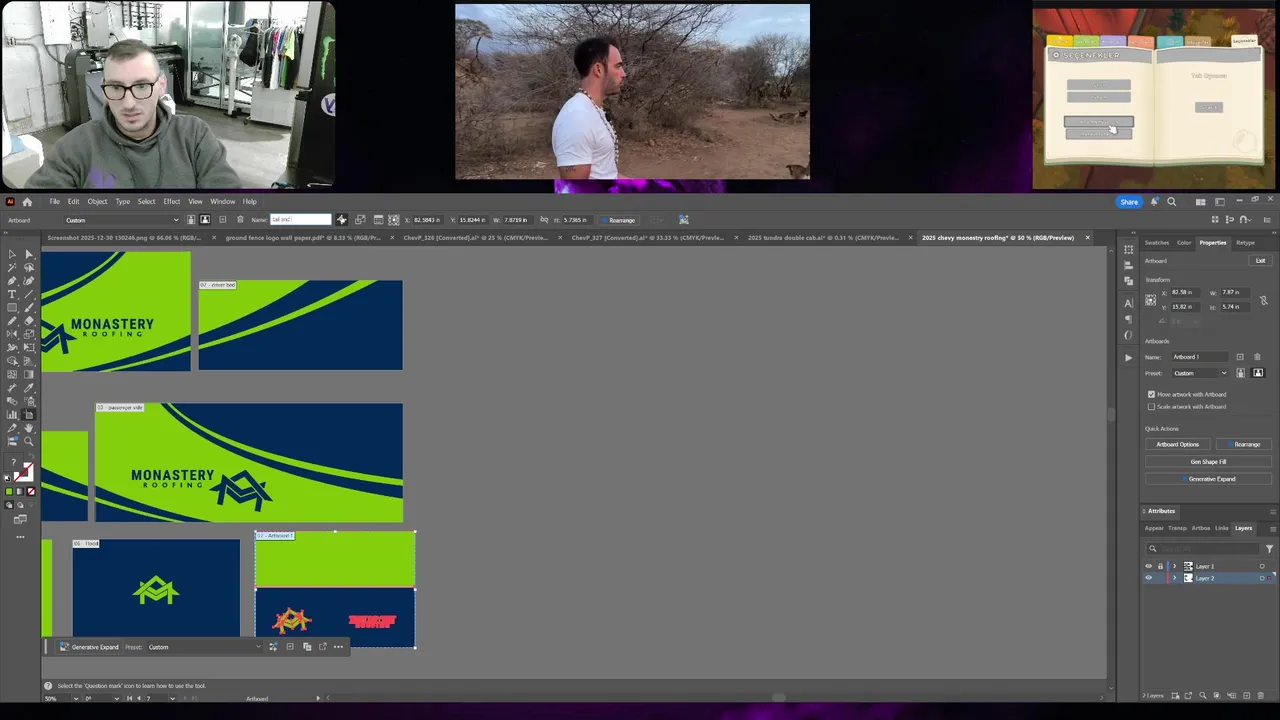Open the Effect menu

coord(171,202)
